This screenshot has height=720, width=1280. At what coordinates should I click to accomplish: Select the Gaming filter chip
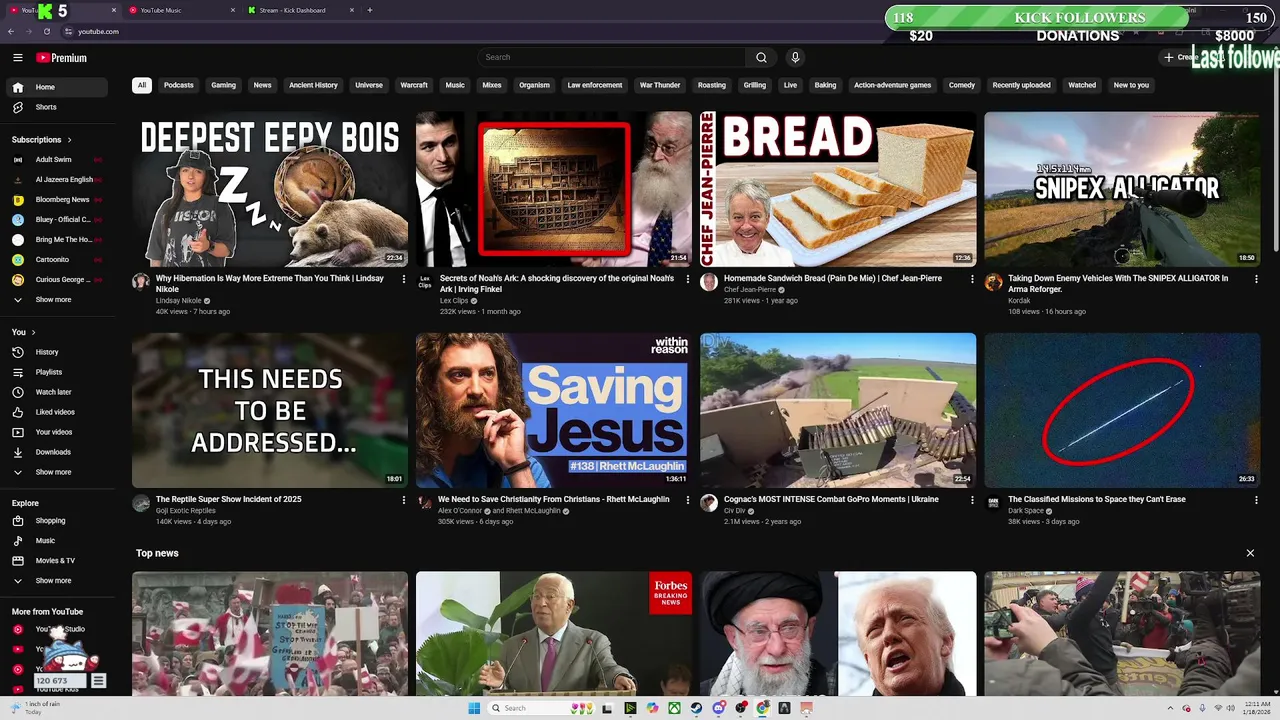coord(223,85)
